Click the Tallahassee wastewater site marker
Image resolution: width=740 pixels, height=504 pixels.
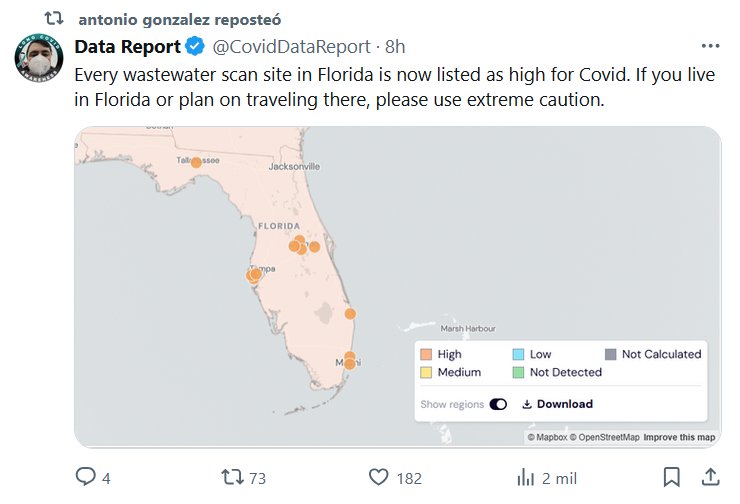(196, 162)
